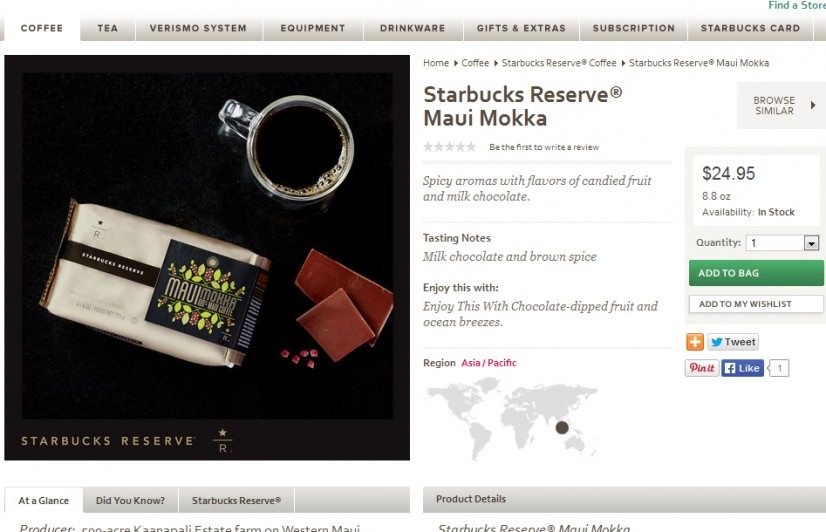Switch to the Starbucks Reserve® tab
Viewport: 826px width, 532px height.
click(237, 500)
